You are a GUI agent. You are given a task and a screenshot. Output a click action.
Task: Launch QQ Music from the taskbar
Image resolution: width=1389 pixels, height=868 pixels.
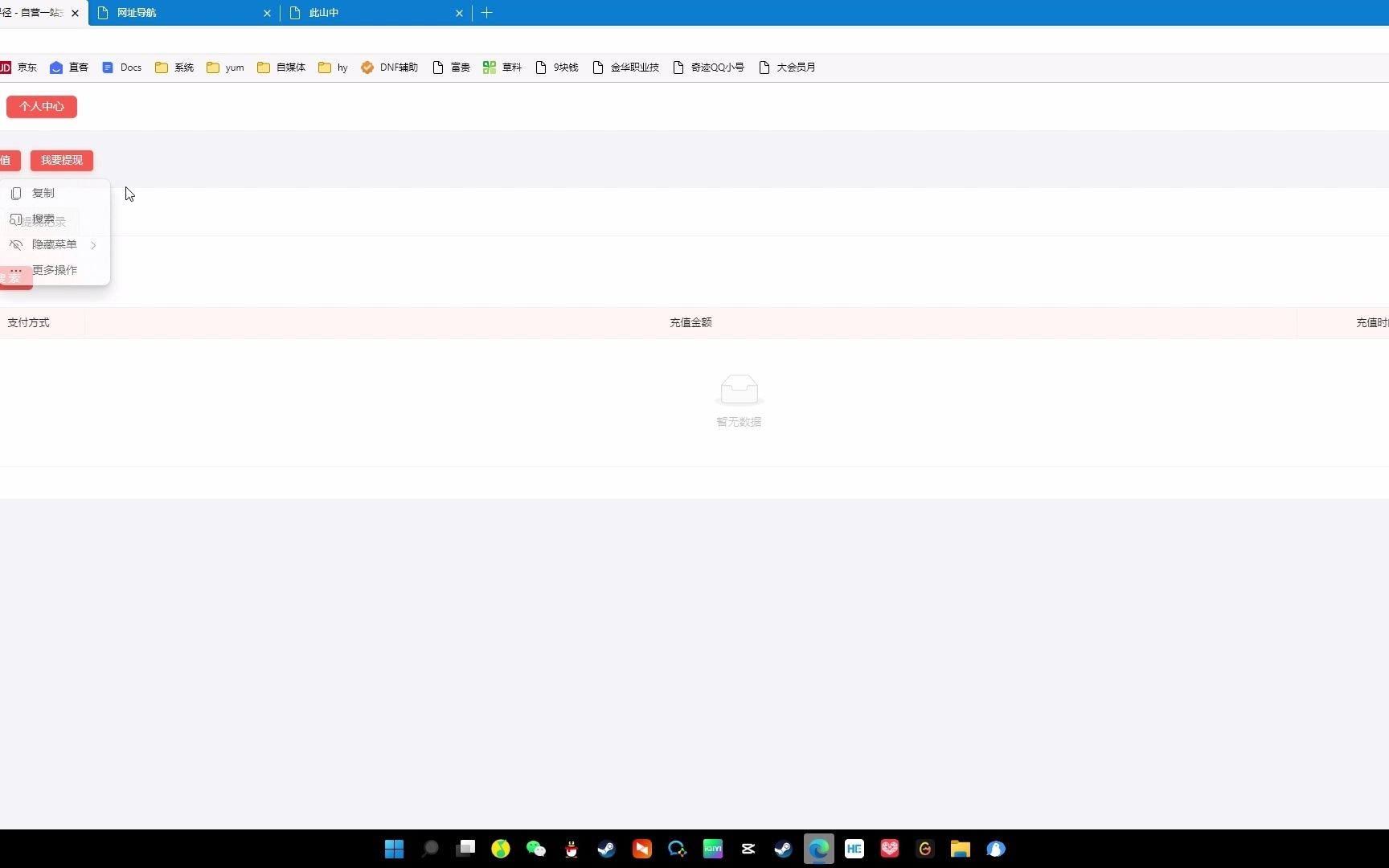(501, 849)
